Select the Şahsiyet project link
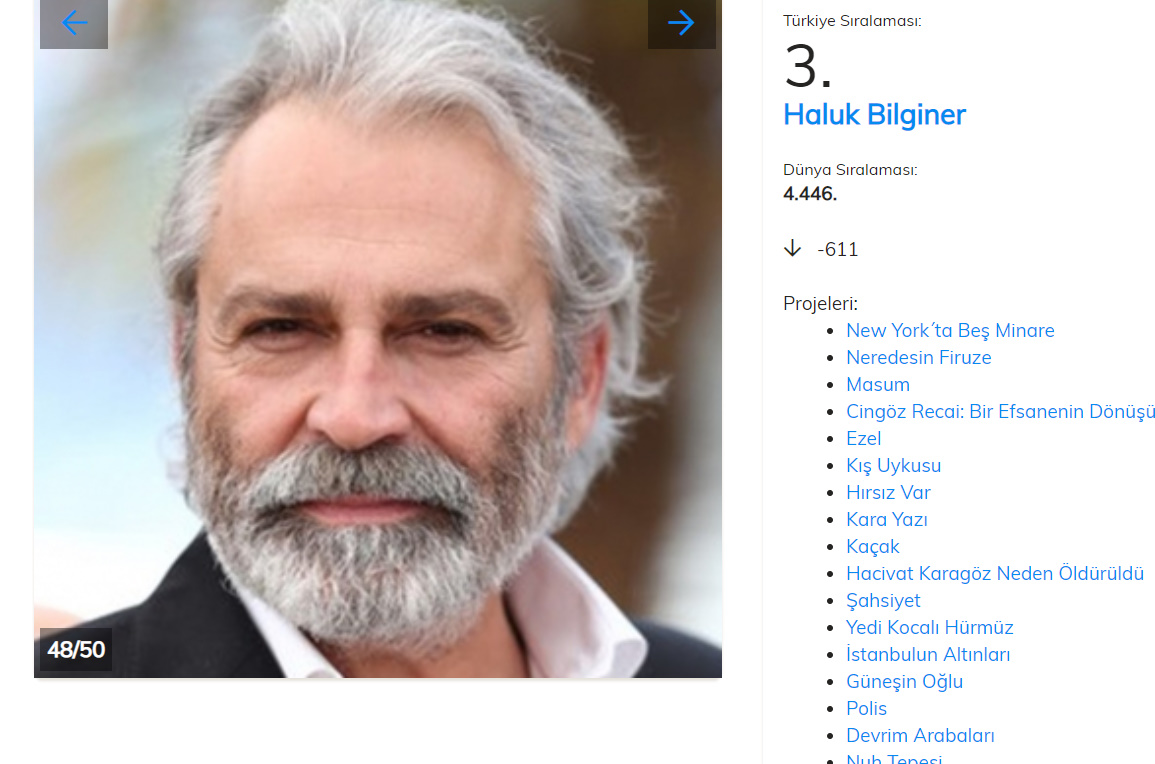Viewport: 1155px width, 764px height. pyautogui.click(x=883, y=600)
